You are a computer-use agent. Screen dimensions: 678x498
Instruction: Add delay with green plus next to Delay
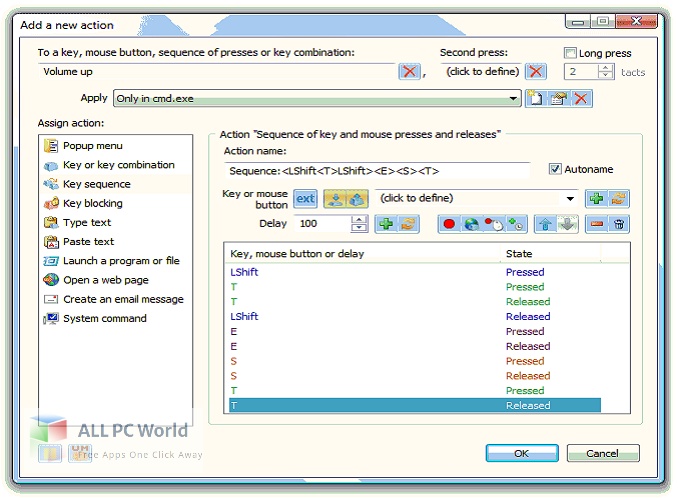click(386, 224)
